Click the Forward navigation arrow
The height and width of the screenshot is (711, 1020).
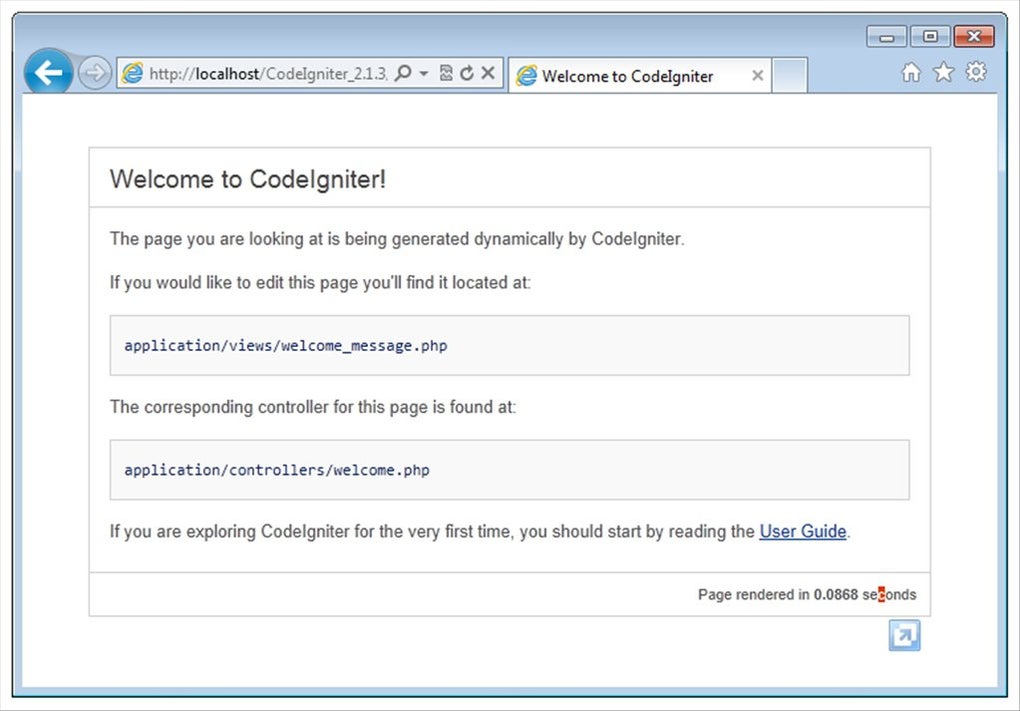[x=93, y=72]
